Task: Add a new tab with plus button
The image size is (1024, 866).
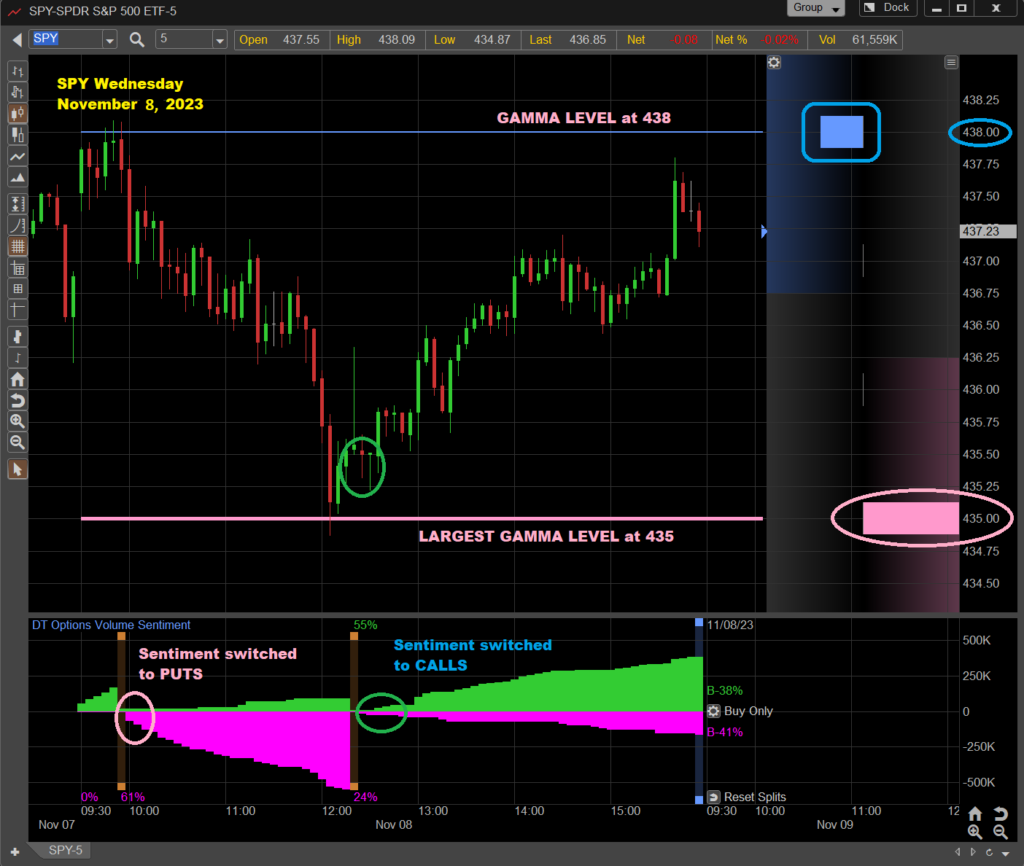Action: click(14, 852)
